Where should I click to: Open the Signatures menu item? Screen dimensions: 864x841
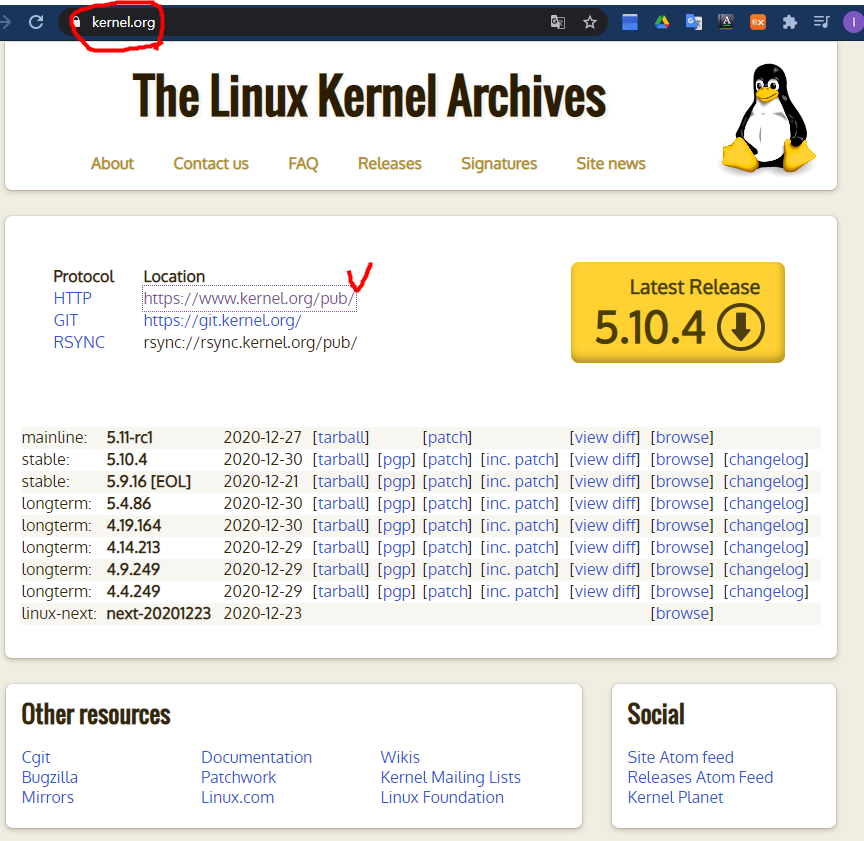499,164
